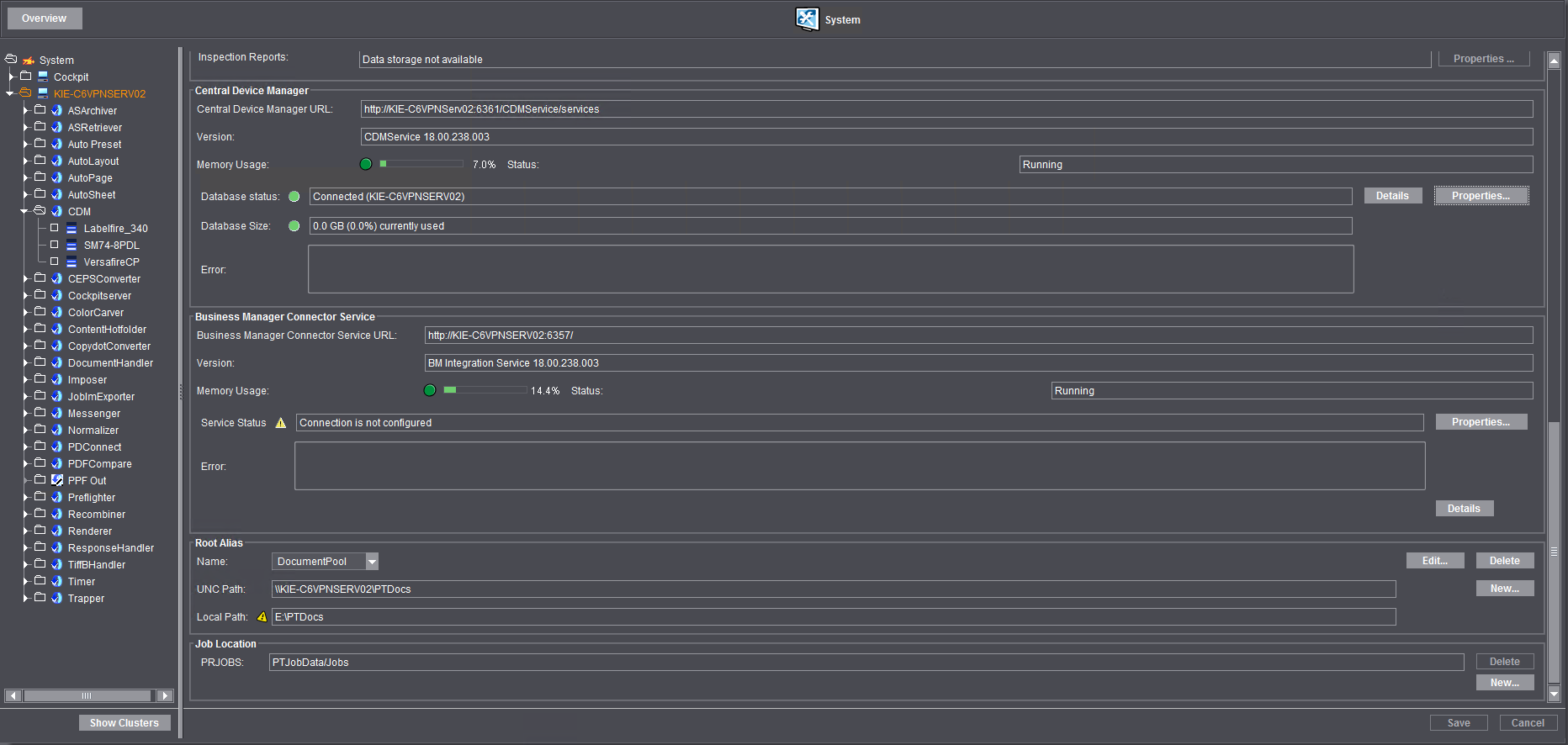Click the Central Device Manager URL field
Image resolution: width=1568 pixels, height=745 pixels.
pos(946,109)
